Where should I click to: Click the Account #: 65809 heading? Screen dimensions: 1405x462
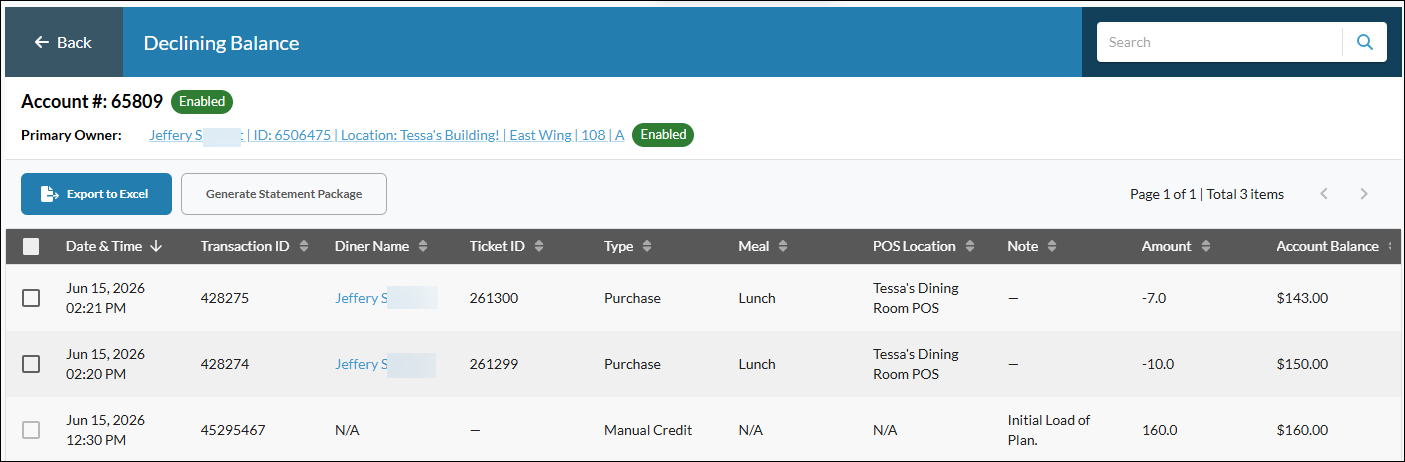[92, 101]
